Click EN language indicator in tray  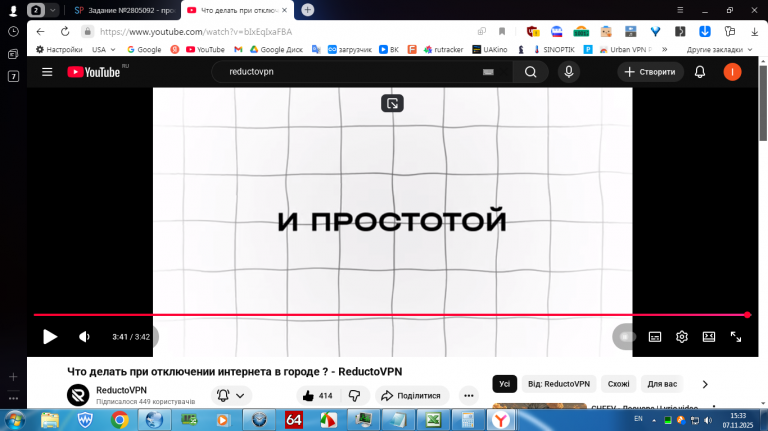coord(638,419)
